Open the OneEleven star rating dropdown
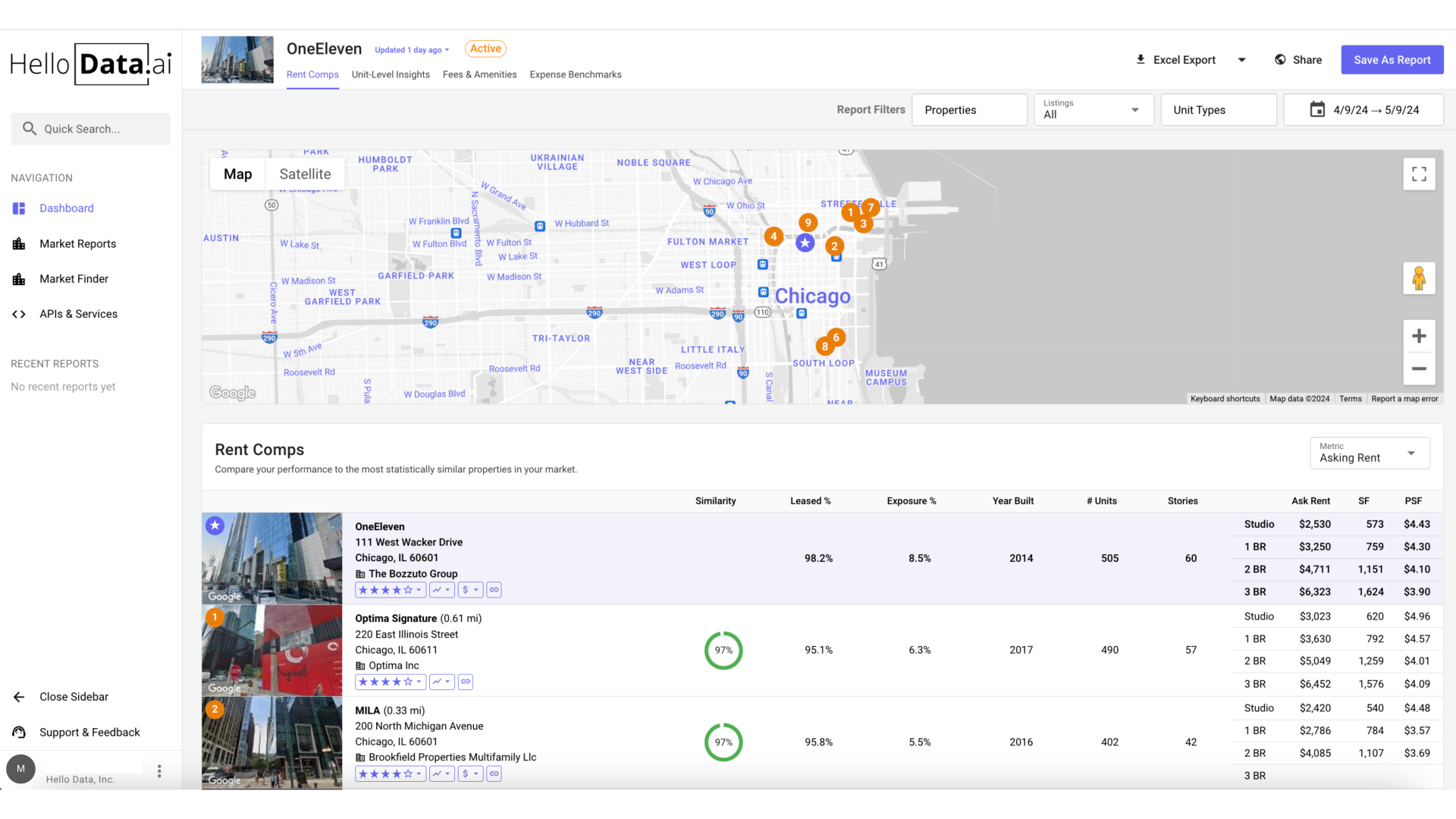1456x819 pixels. pos(390,590)
